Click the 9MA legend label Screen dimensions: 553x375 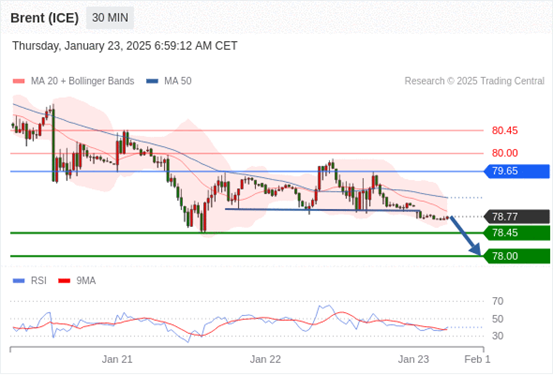click(86, 281)
